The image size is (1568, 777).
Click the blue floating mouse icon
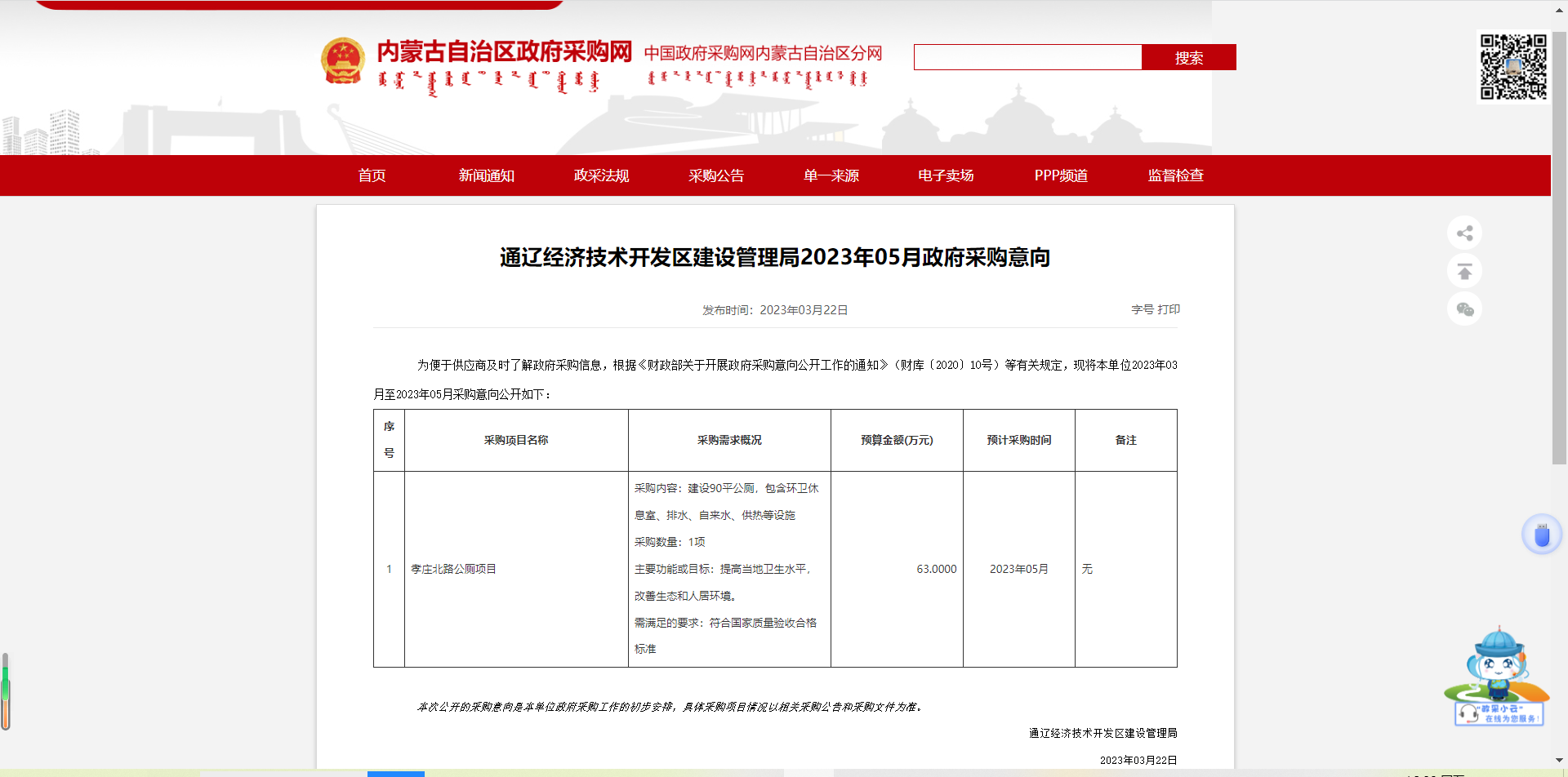[1541, 535]
